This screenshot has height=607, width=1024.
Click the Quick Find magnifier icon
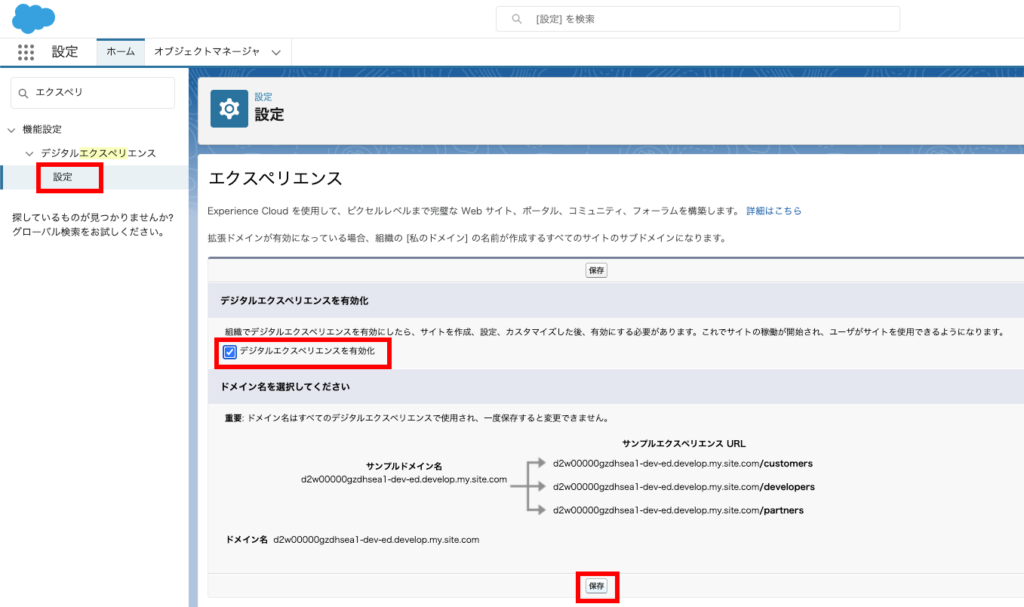point(24,92)
